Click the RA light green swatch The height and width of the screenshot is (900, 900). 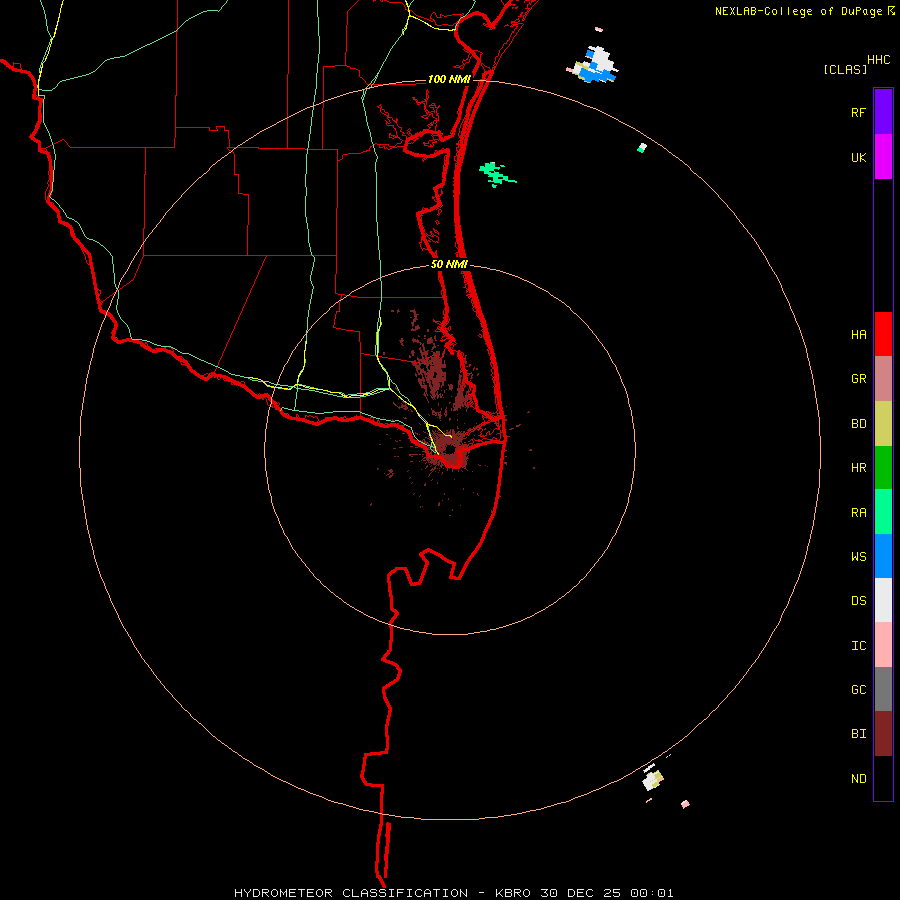pyautogui.click(x=883, y=512)
